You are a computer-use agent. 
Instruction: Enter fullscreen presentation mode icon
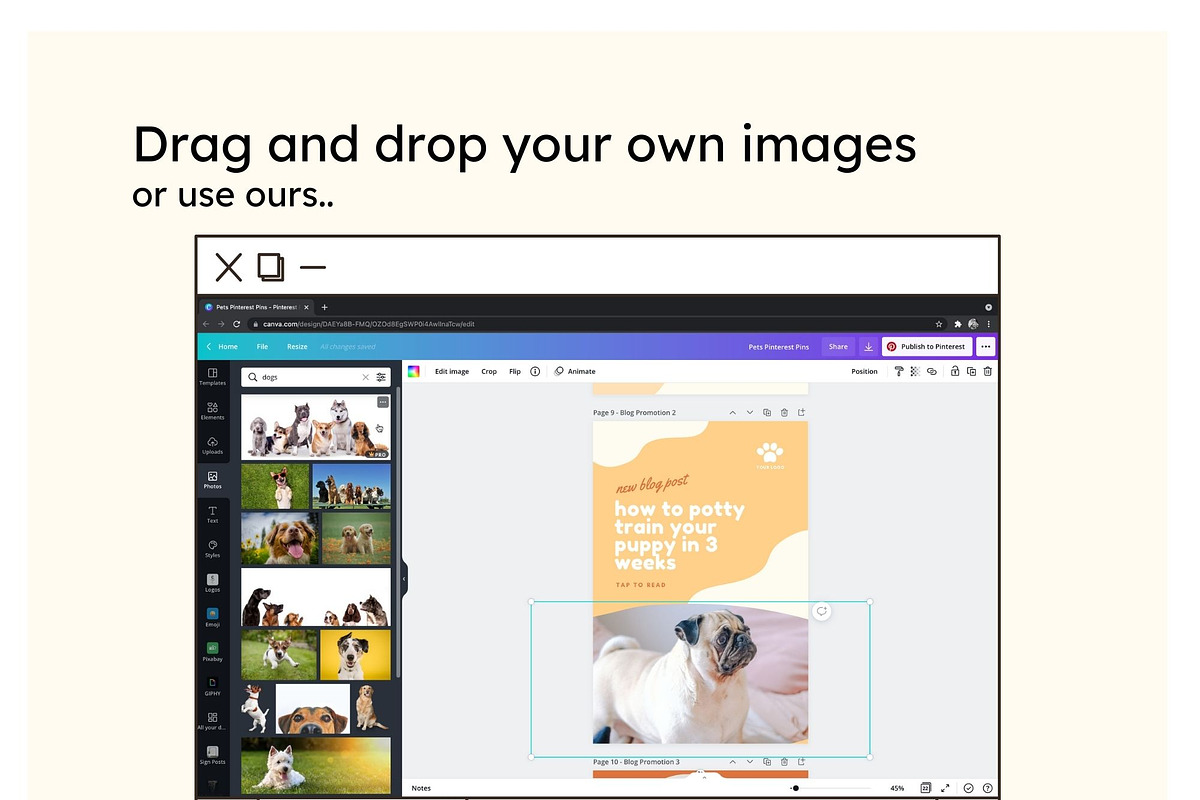point(945,788)
